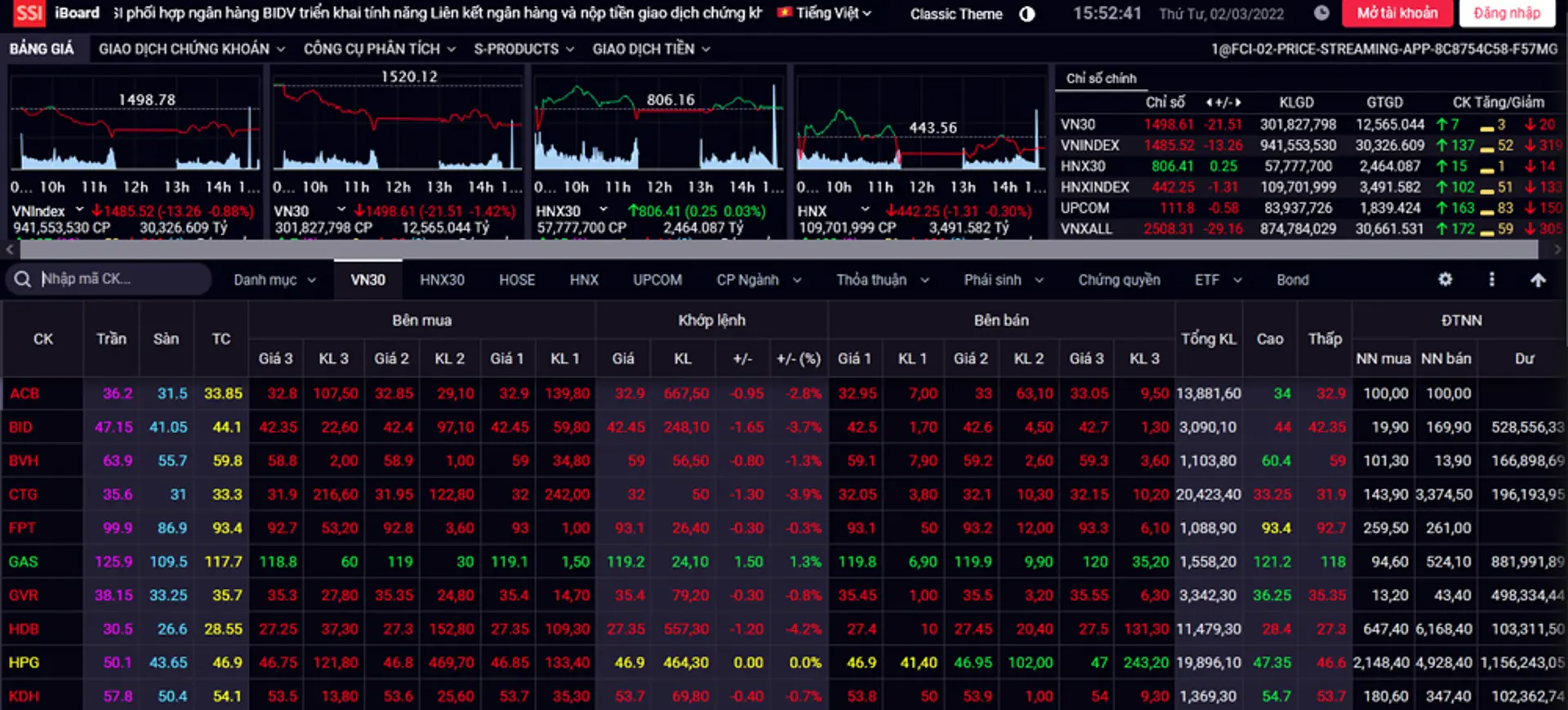Click Đăng nhập button

(1507, 13)
